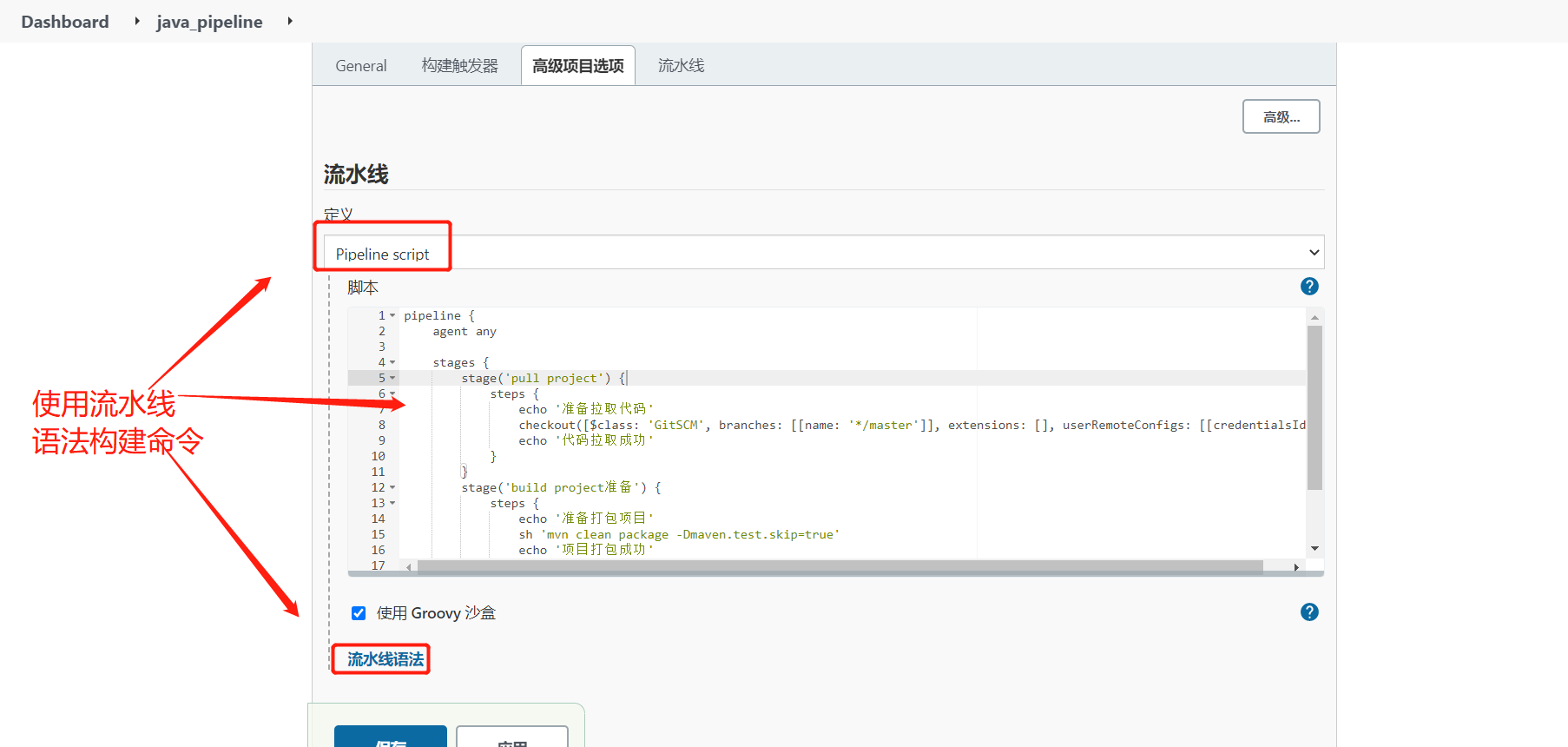Switch to the 构建触发器 tab
The height and width of the screenshot is (747, 1568).
coord(459,66)
